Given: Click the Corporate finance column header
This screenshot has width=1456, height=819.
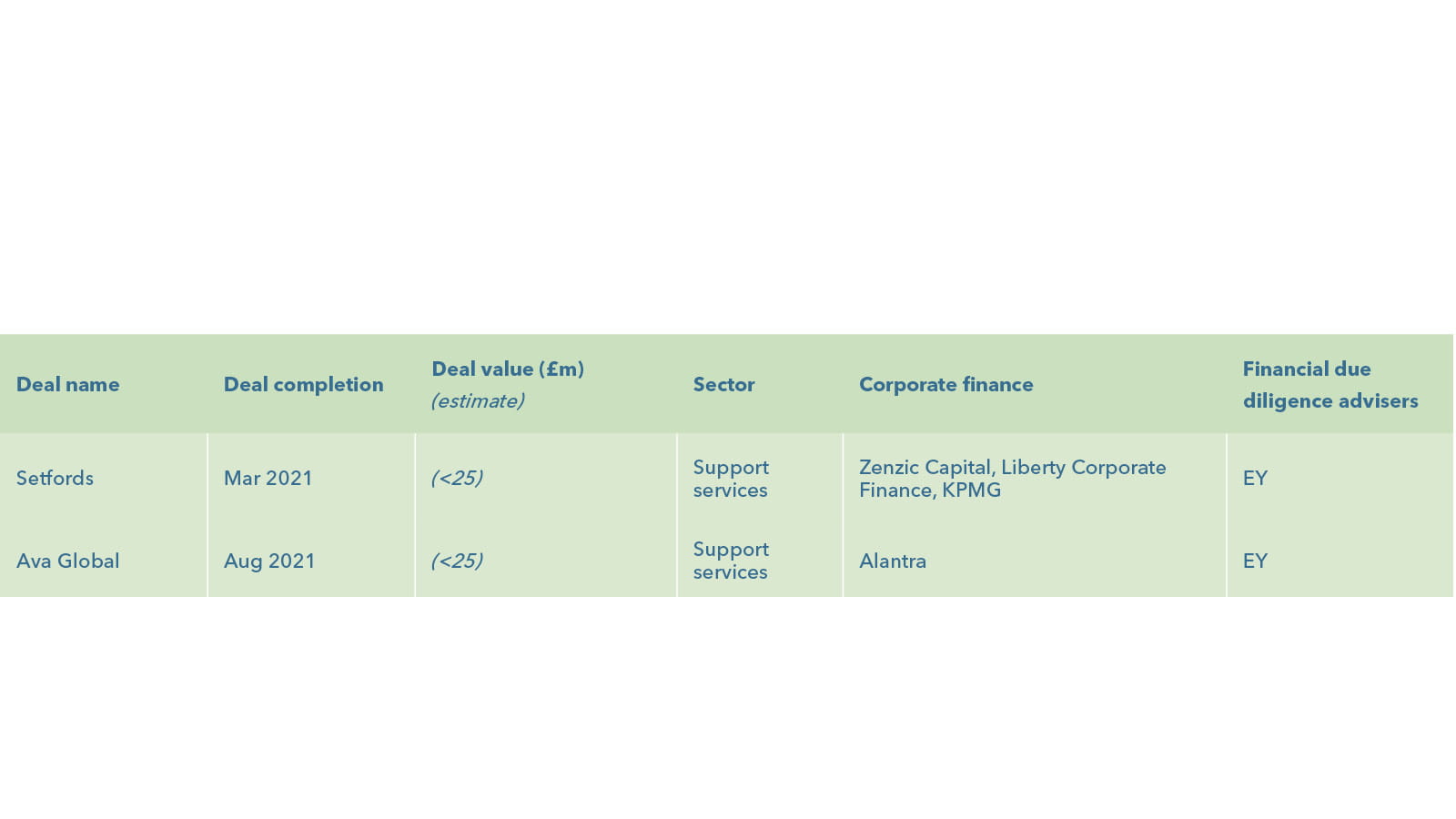Looking at the screenshot, I should click(x=945, y=385).
